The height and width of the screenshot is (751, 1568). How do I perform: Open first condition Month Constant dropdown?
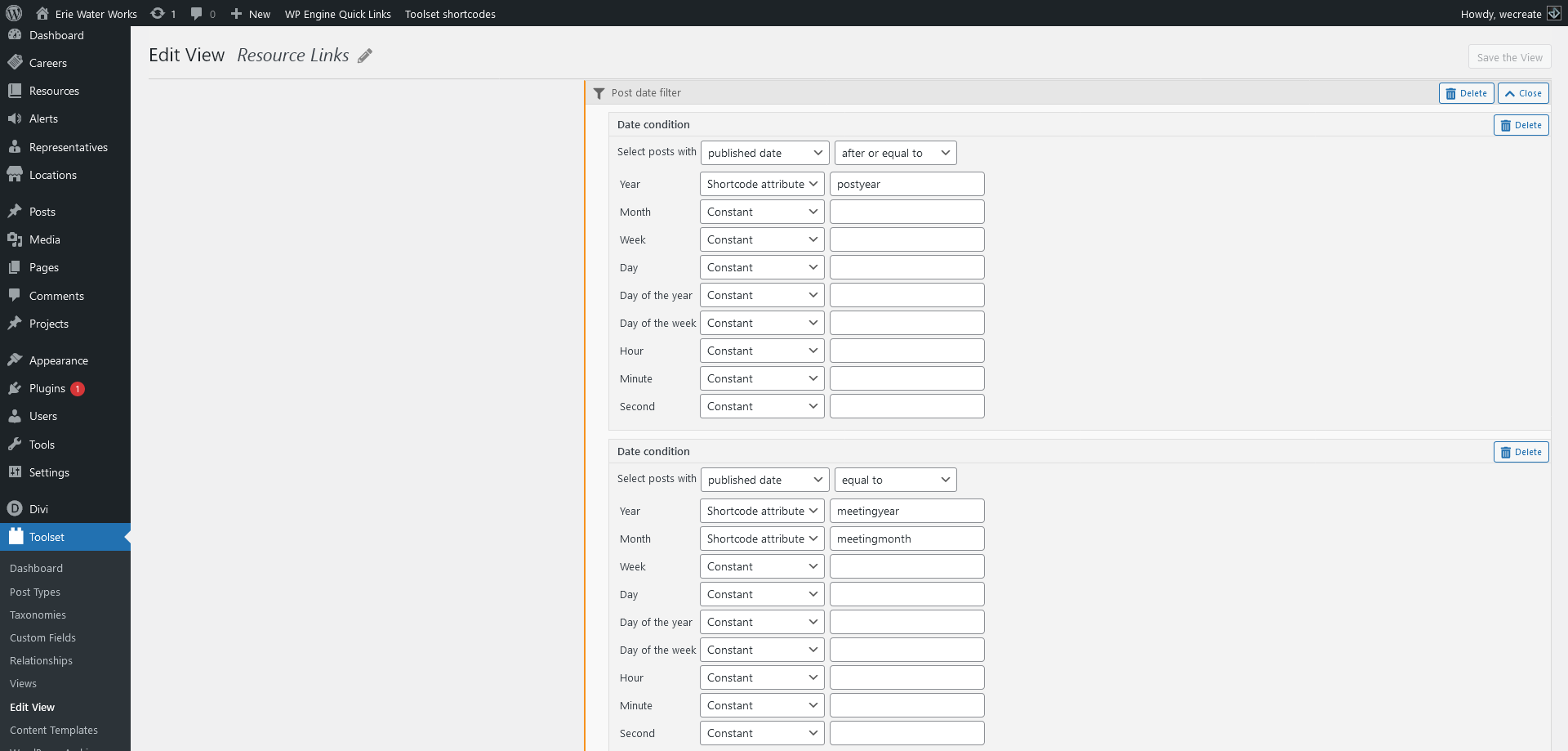click(762, 212)
